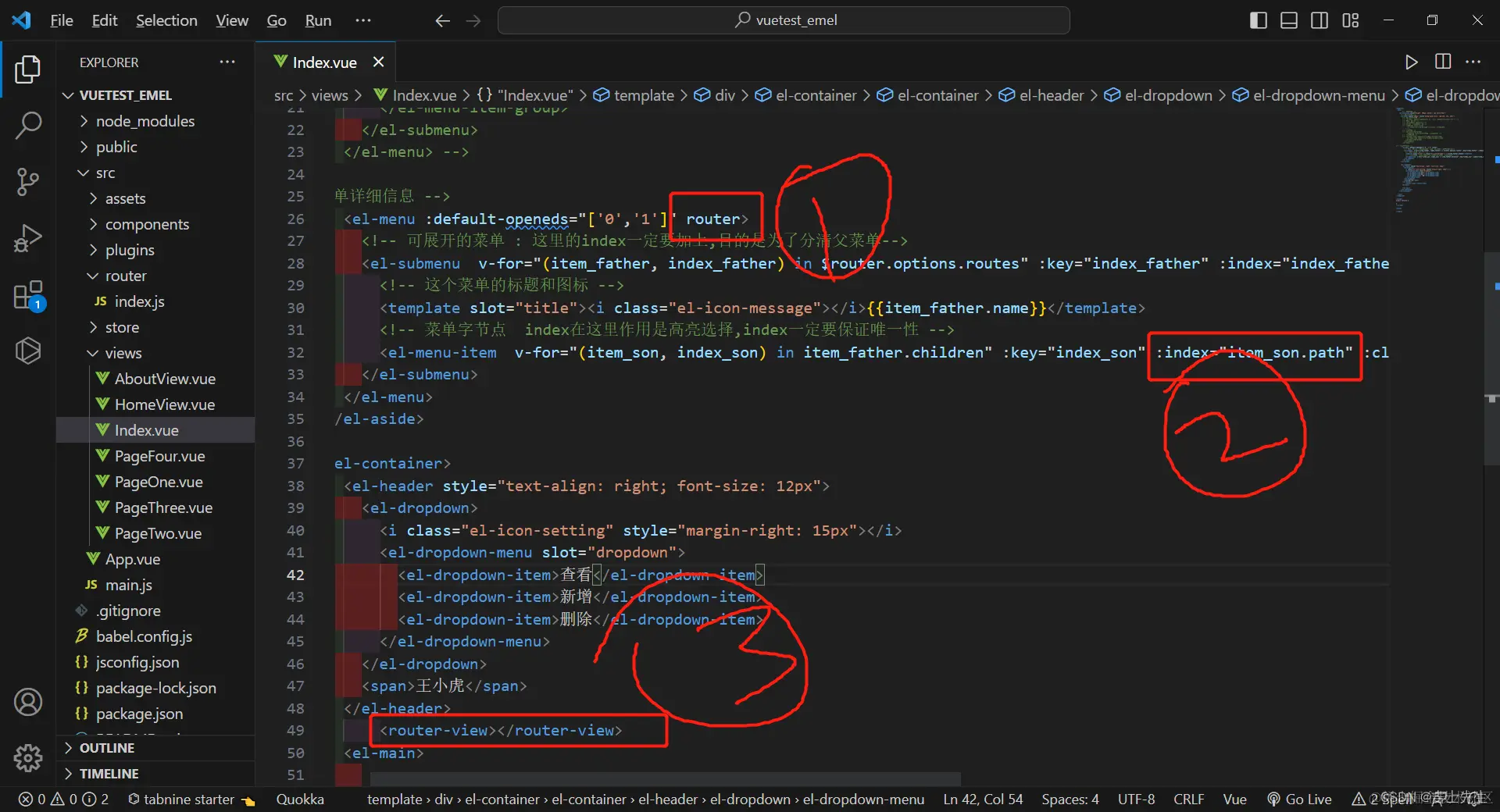Change indentation via Spaces: 4
This screenshot has height=812, width=1500.
pos(1070,800)
